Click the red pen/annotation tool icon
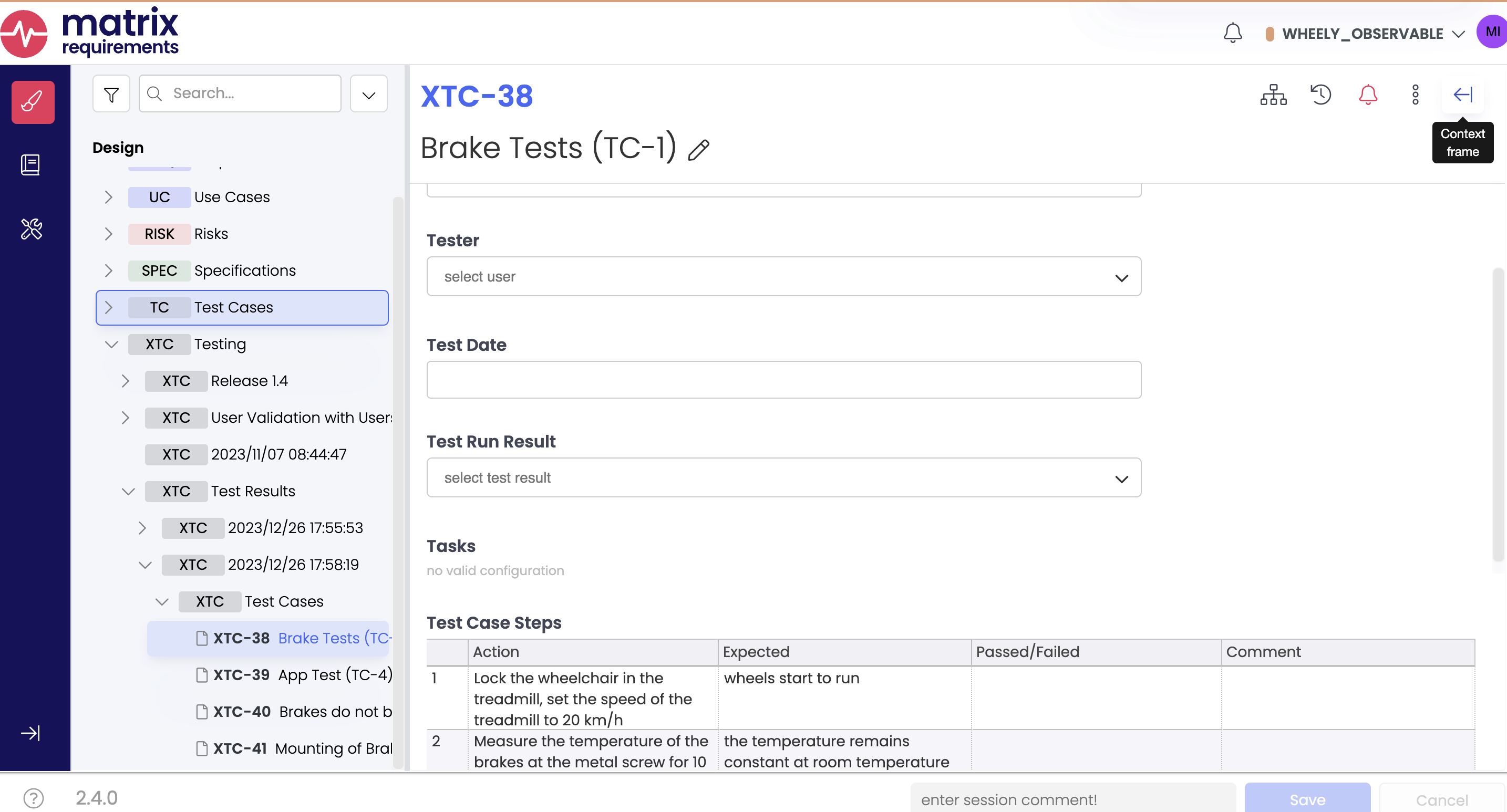The image size is (1507, 812). coord(34,100)
